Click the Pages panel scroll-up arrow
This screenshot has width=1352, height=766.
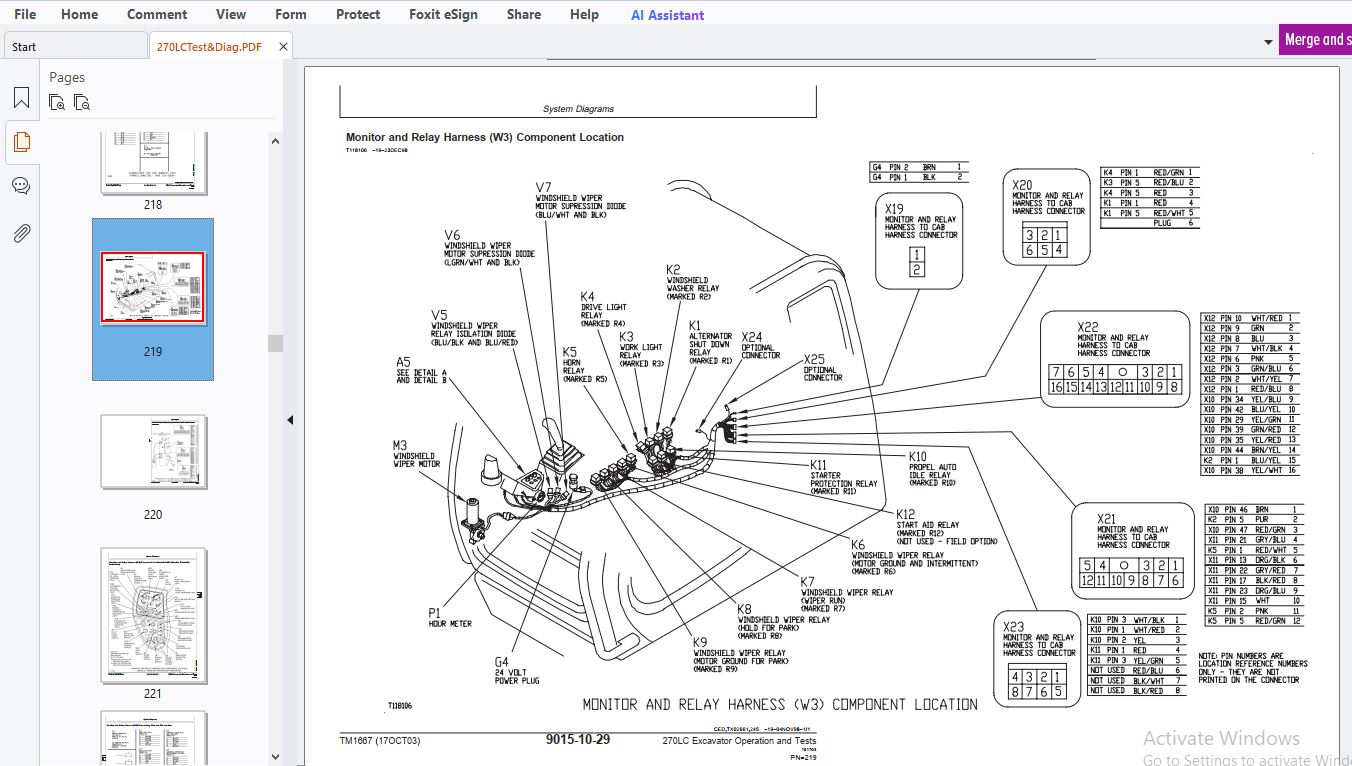275,143
